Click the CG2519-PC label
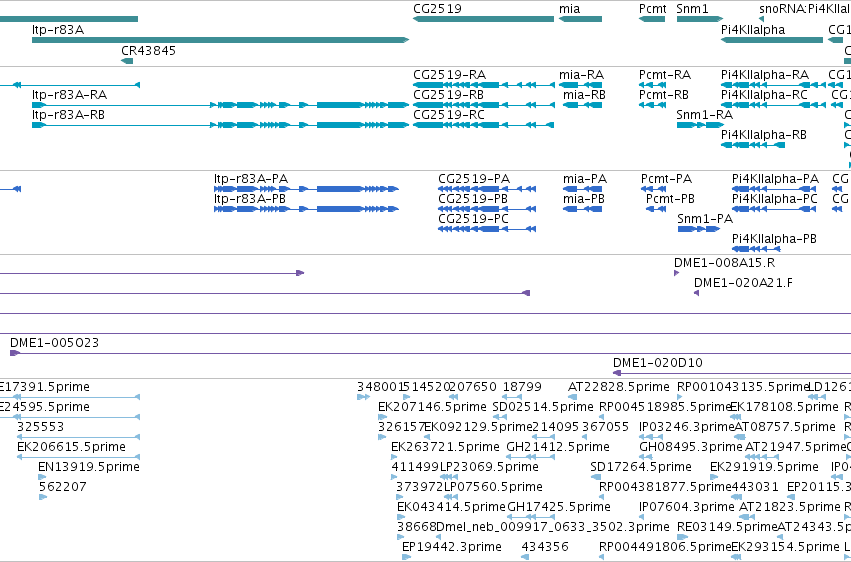851x562 pixels. [473, 219]
